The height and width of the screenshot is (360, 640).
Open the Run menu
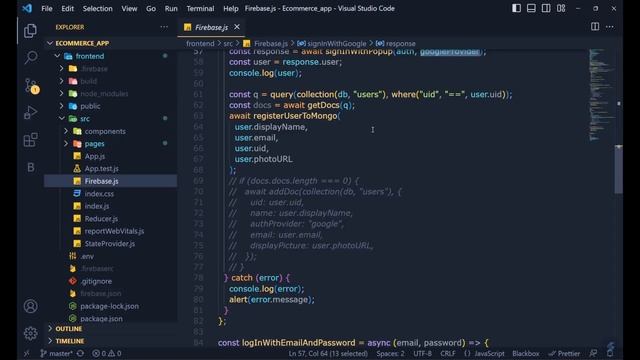pos(171,9)
